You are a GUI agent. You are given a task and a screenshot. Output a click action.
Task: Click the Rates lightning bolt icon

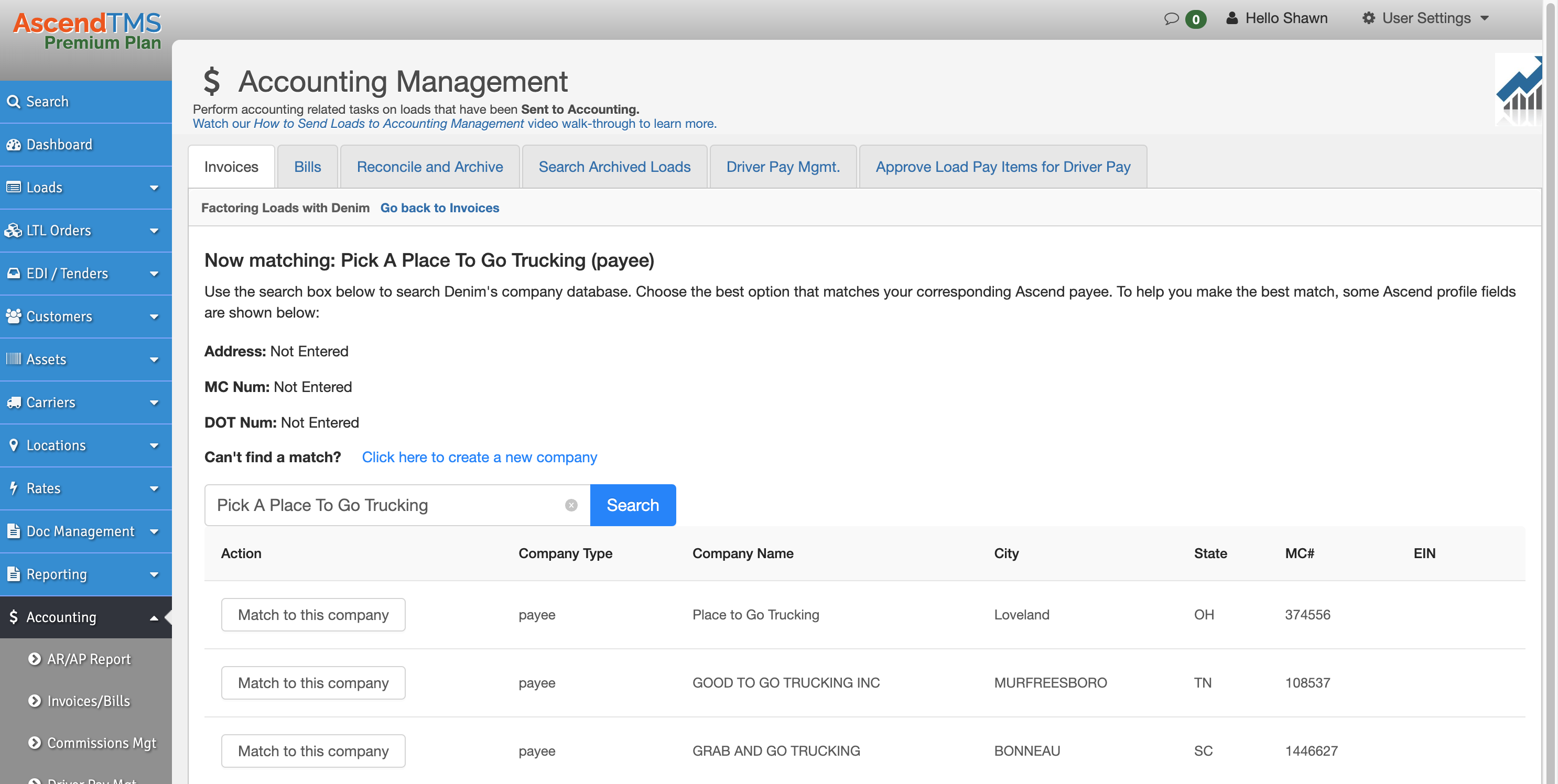click(13, 488)
